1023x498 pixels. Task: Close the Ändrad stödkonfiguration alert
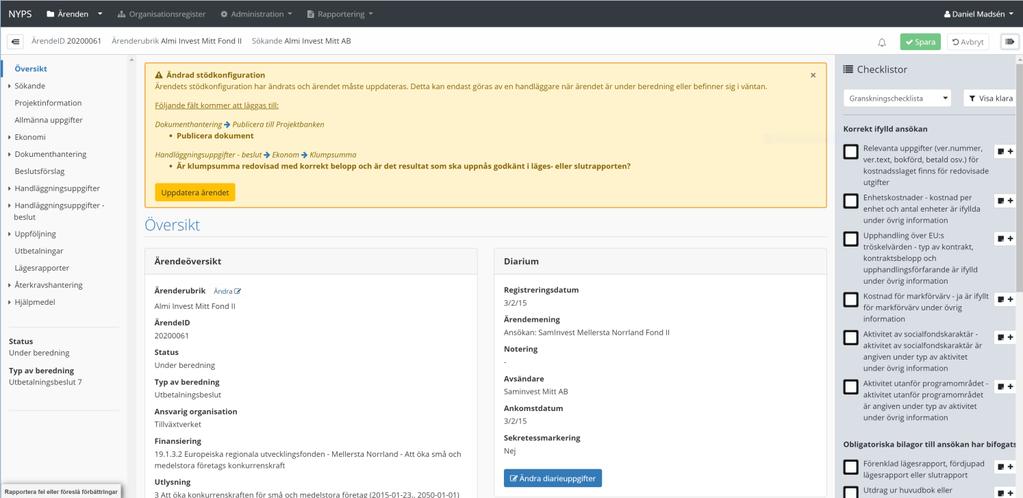tap(813, 75)
